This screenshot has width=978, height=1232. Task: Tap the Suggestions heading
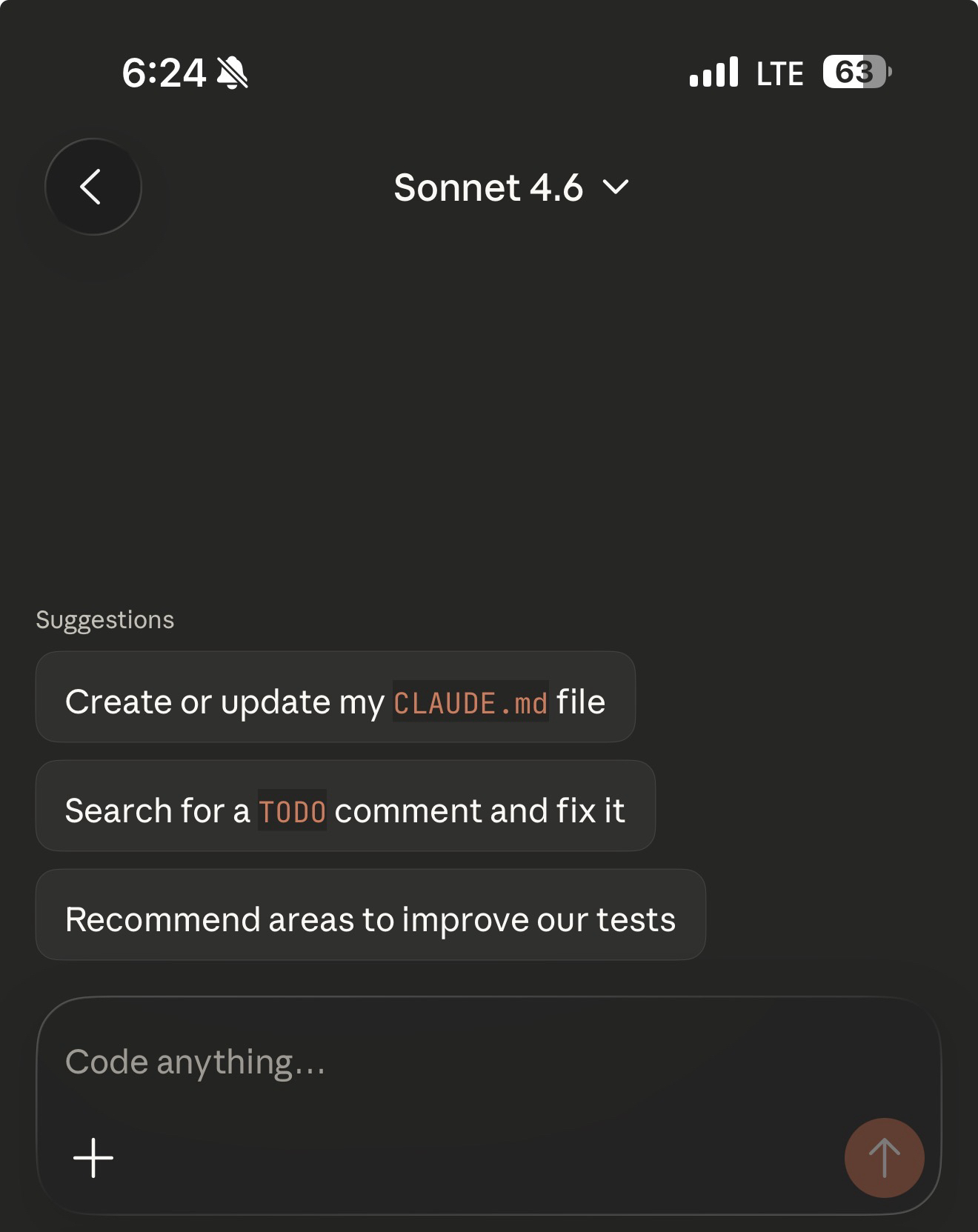pos(105,620)
